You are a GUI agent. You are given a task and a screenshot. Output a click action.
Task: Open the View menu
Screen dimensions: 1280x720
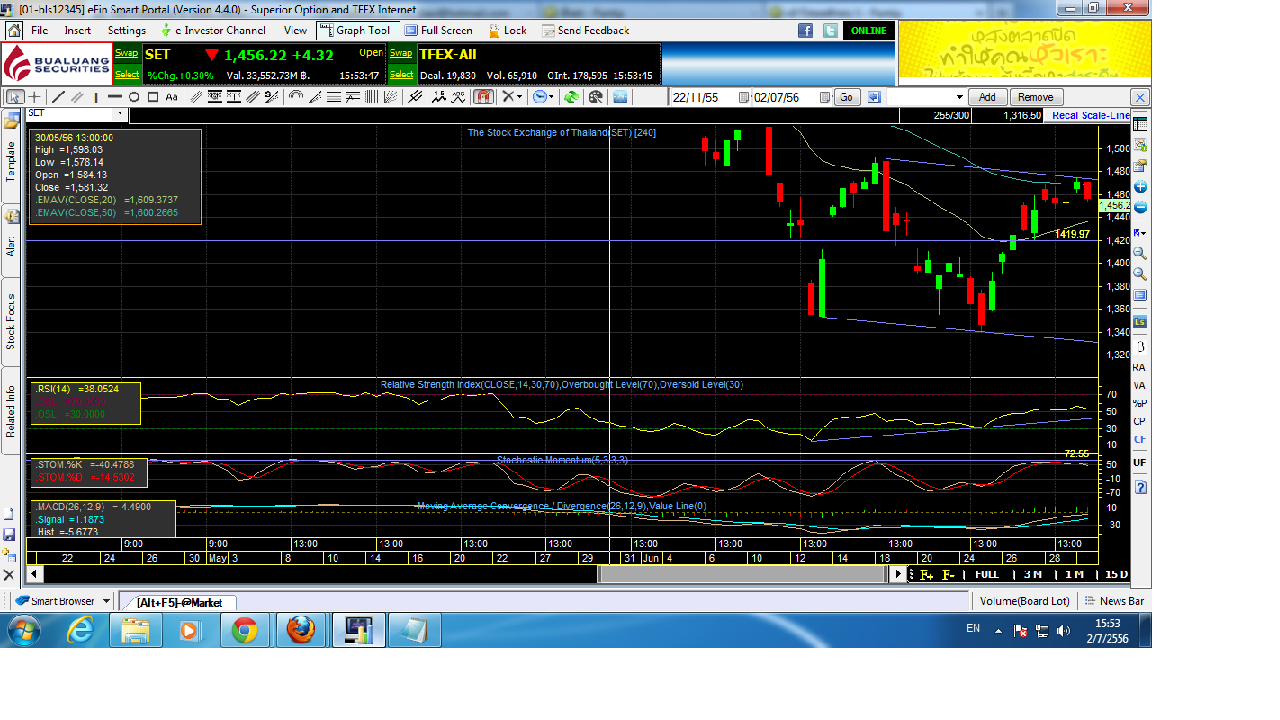coord(295,30)
